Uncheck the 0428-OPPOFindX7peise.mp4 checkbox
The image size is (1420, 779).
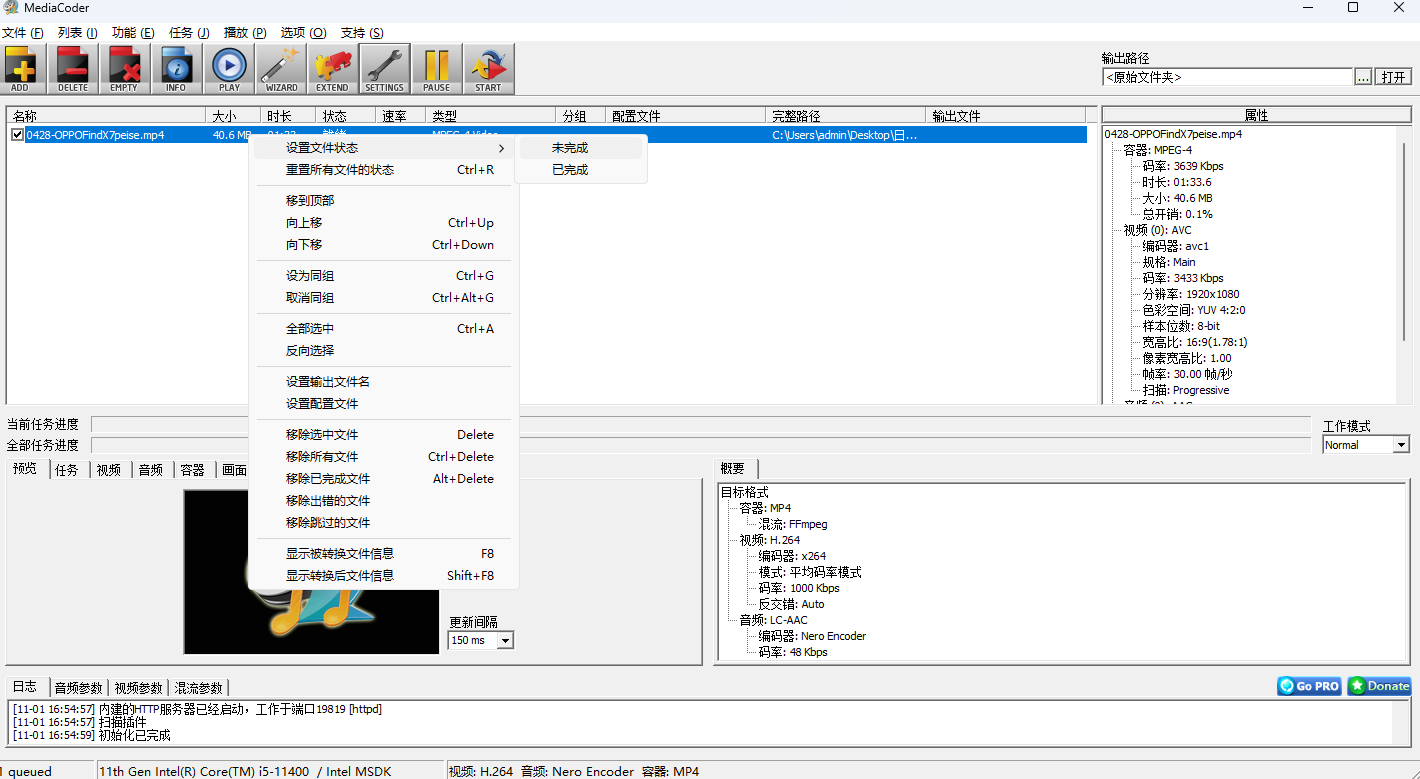(x=17, y=133)
